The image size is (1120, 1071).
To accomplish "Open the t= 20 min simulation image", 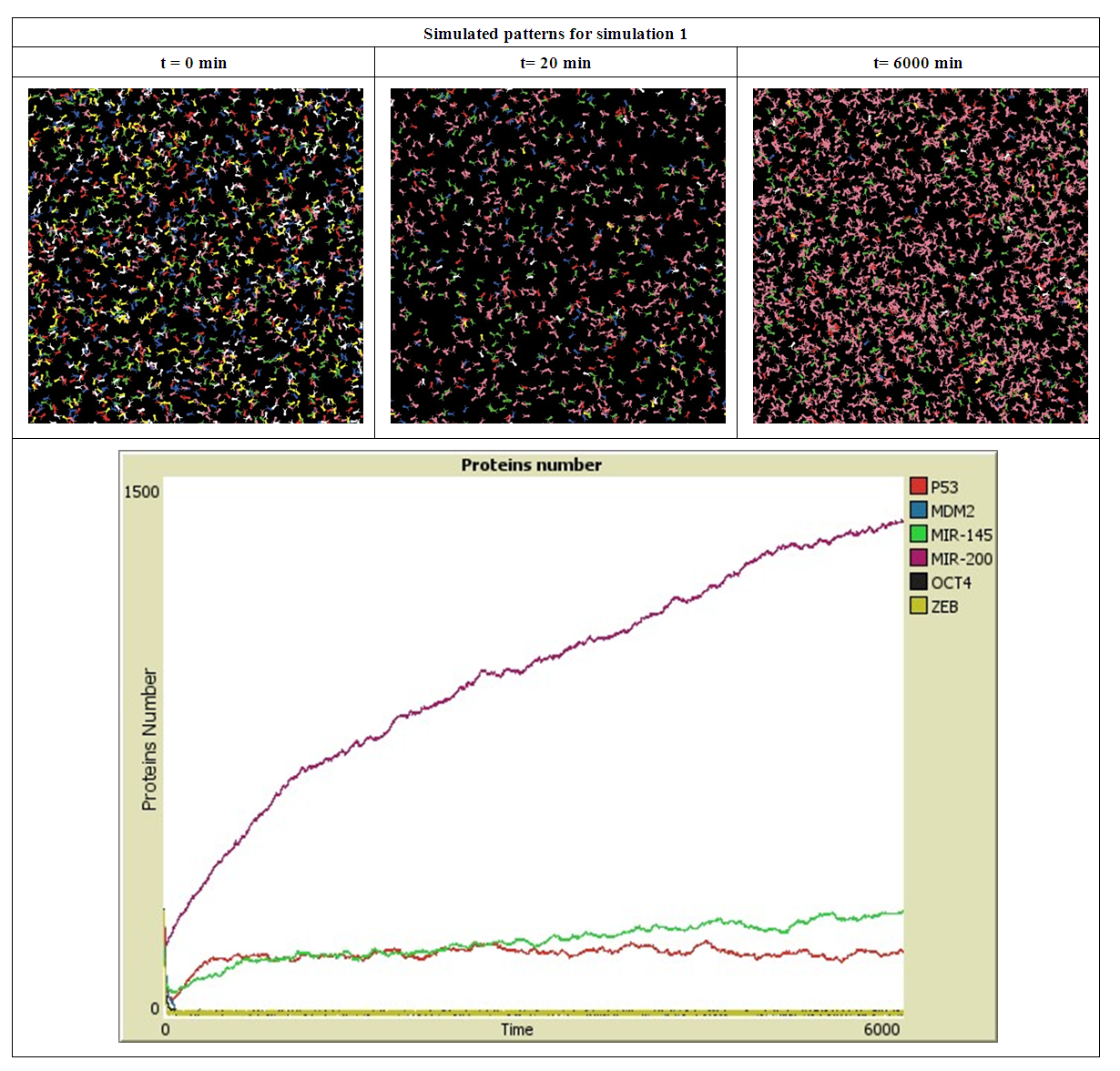I will click(557, 256).
